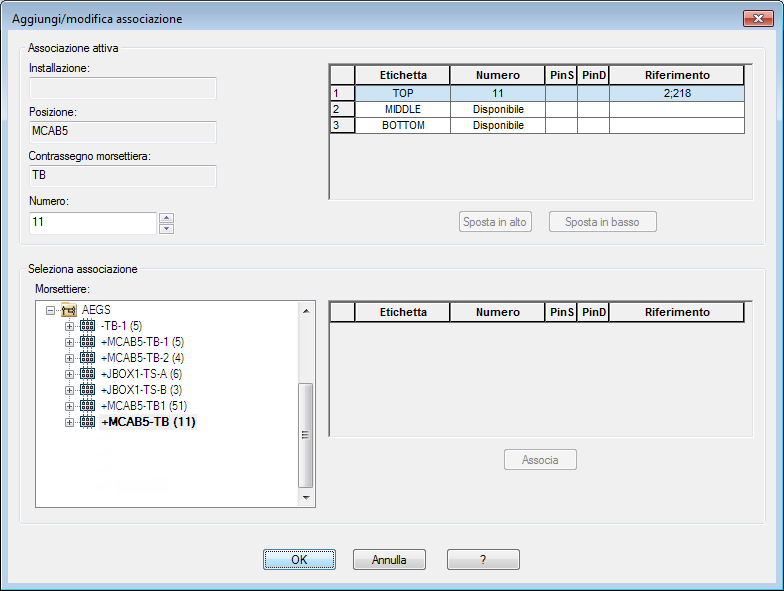
Task: Select the MIDDLE cell in upper table
Action: (x=403, y=110)
